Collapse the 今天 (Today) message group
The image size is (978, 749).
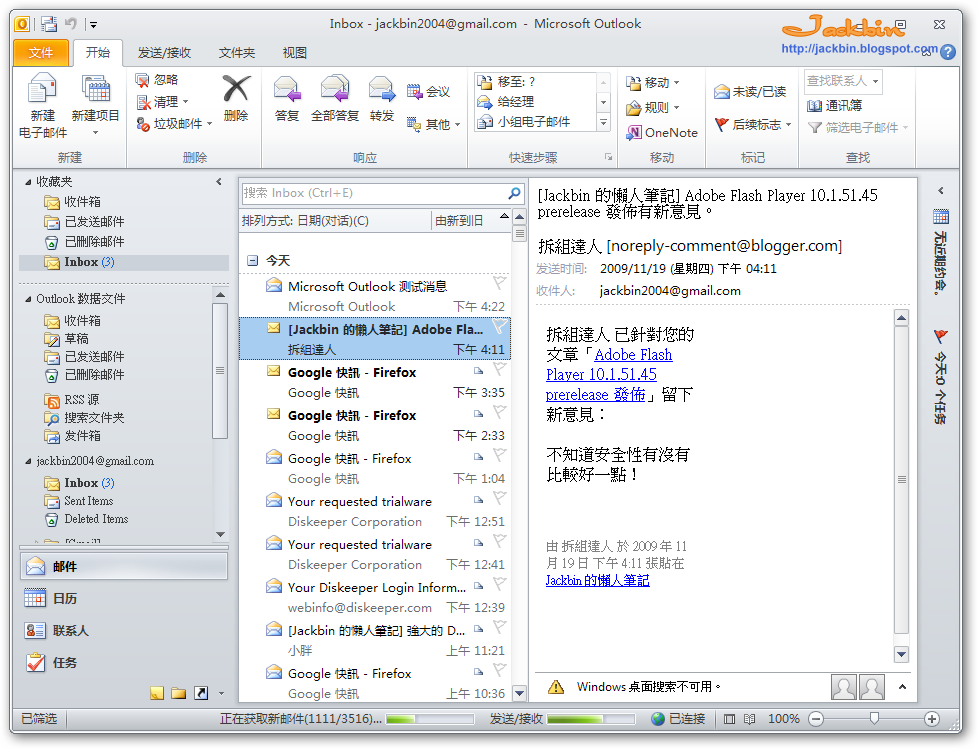[x=253, y=261]
